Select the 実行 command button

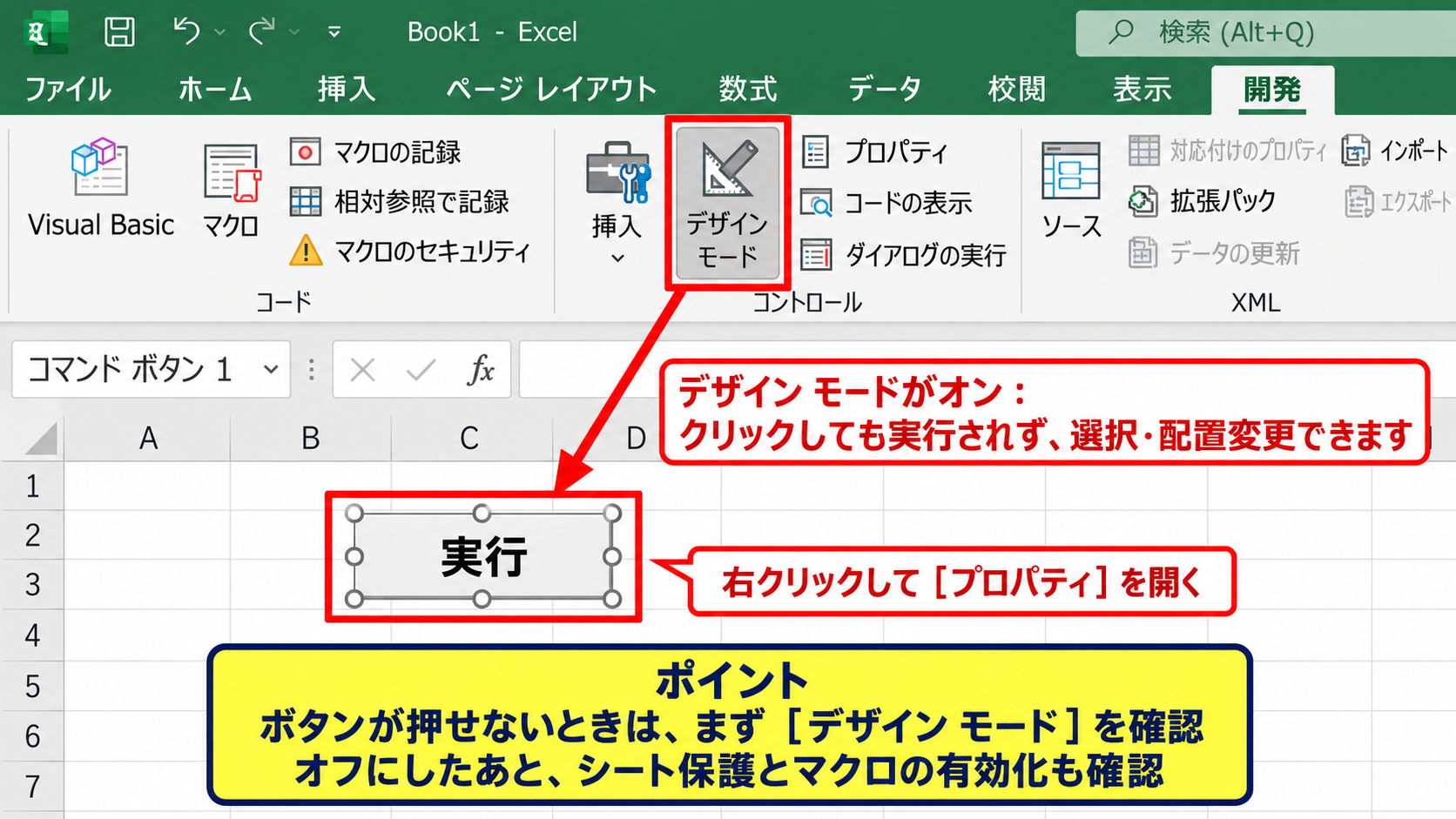pyautogui.click(x=483, y=556)
